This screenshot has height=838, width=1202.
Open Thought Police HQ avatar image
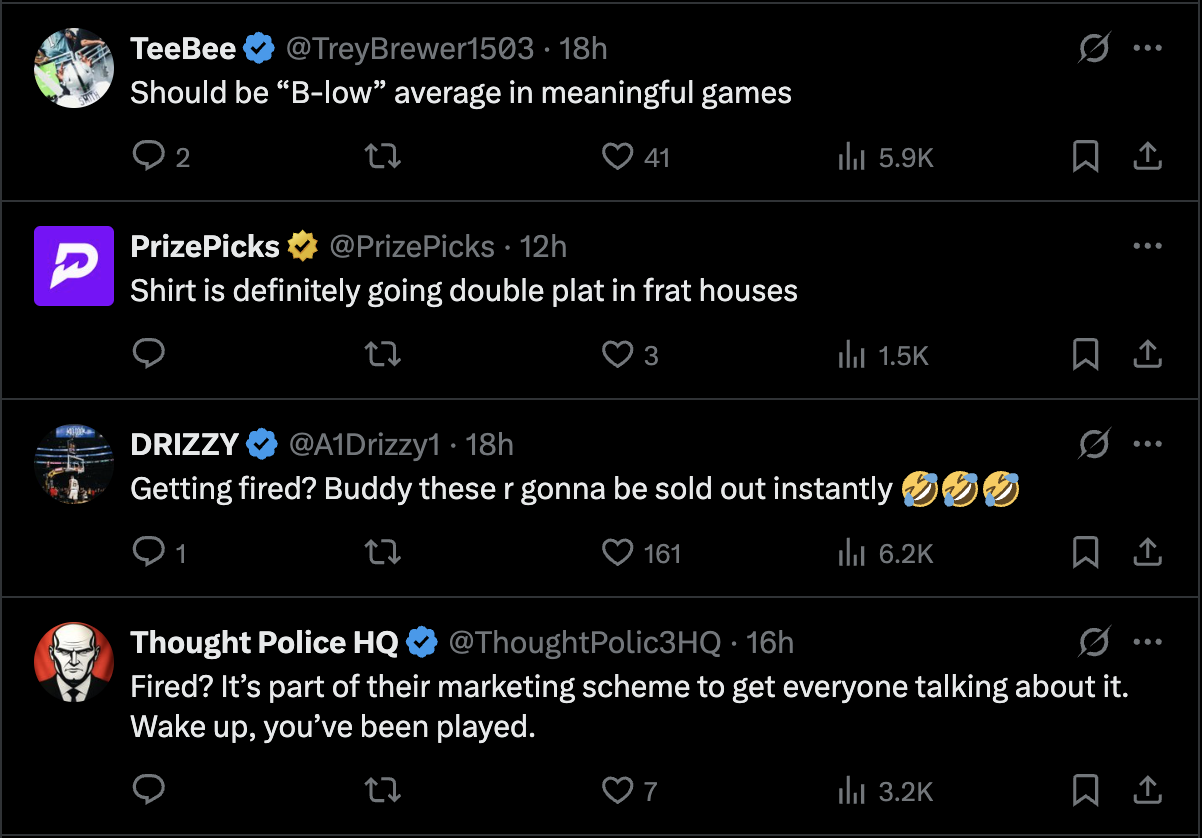(74, 661)
